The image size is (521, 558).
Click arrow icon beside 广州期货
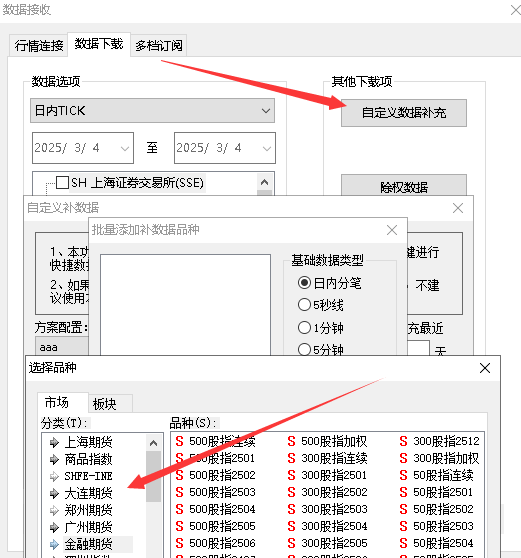click(54, 527)
